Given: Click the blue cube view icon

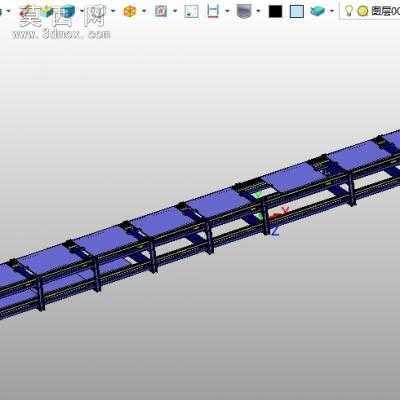Looking at the screenshot, I should point(68,12).
